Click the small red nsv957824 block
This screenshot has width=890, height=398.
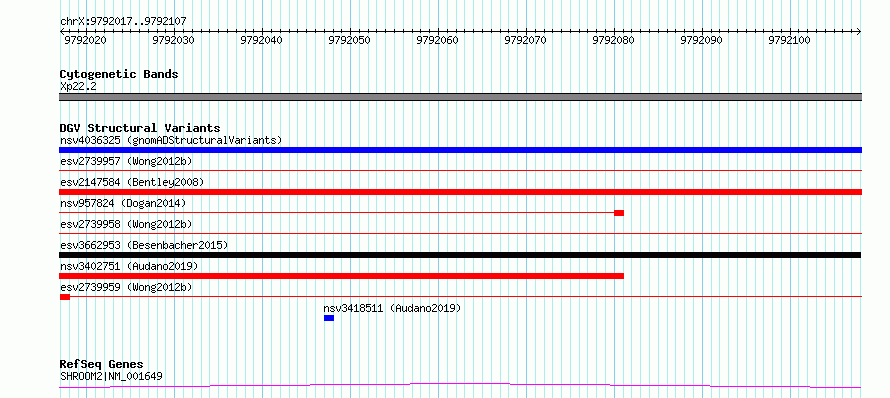coord(619,213)
